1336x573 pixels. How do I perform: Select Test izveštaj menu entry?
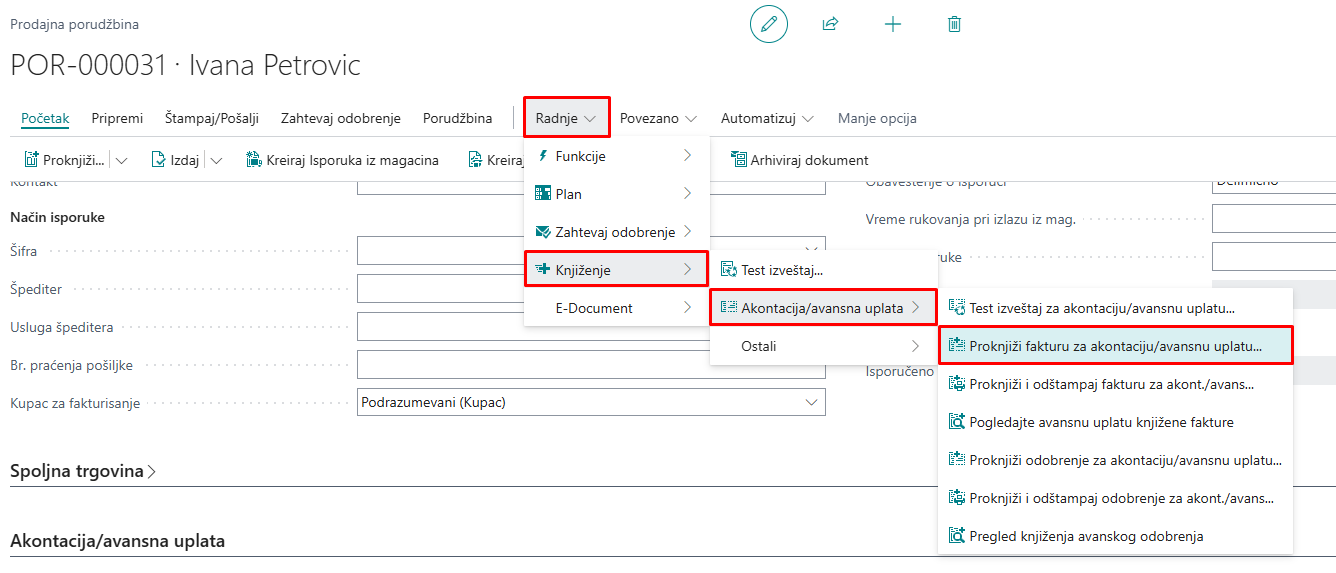(781, 270)
